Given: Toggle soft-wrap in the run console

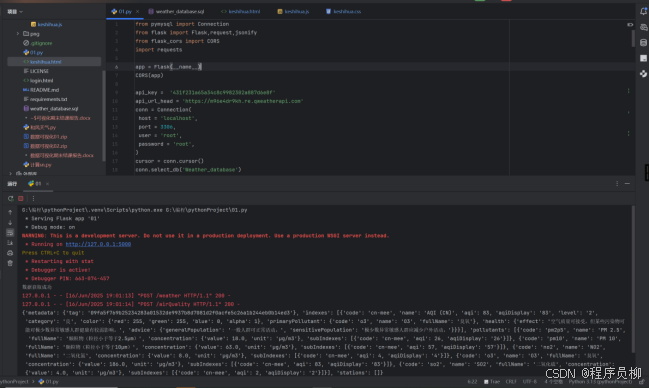Looking at the screenshot, I should [x=10, y=233].
